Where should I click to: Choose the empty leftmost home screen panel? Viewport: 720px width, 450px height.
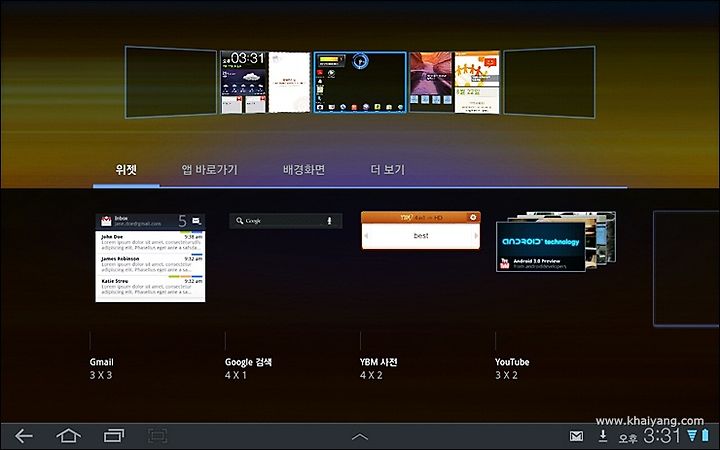coord(170,82)
